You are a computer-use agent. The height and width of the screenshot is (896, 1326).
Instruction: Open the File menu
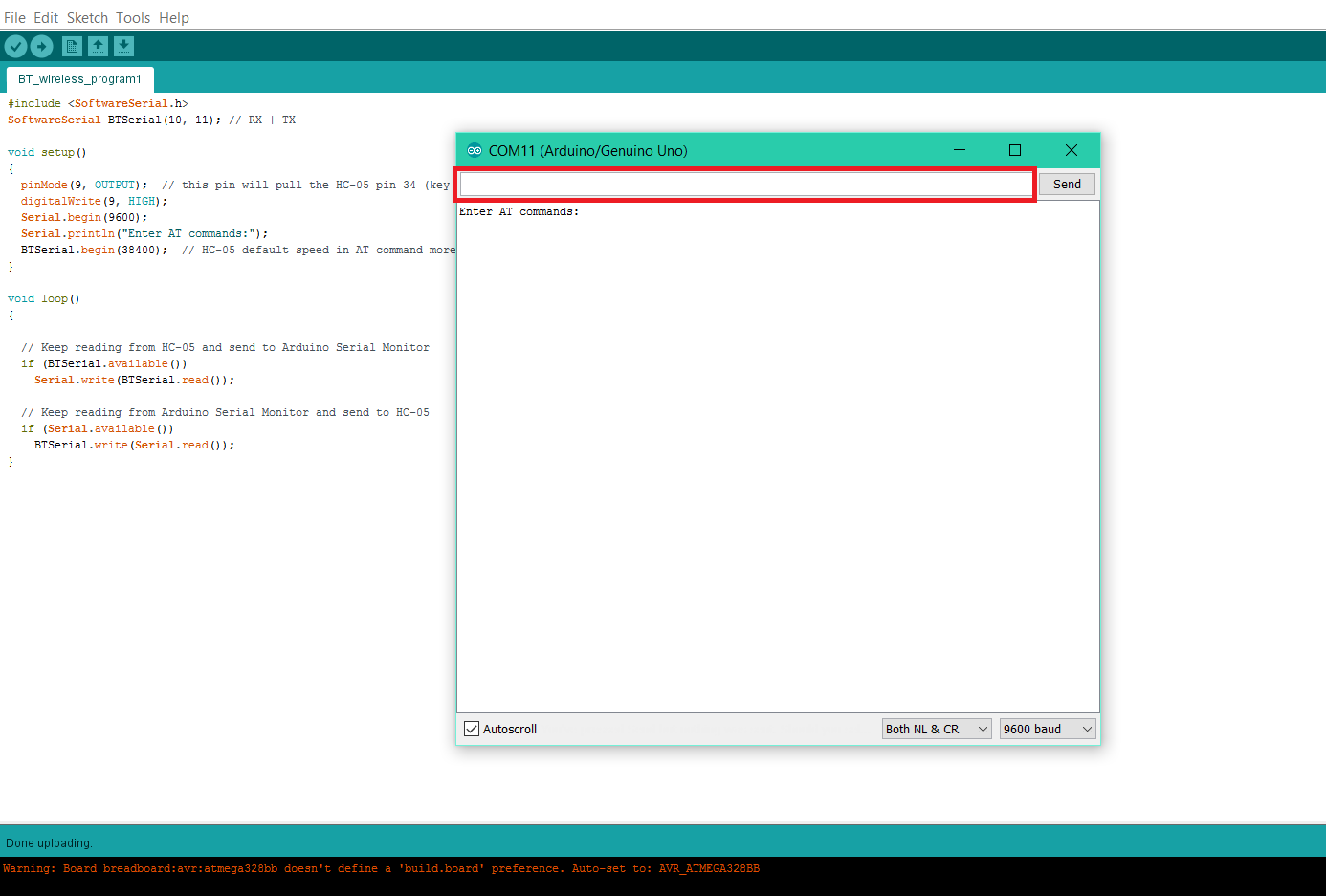(x=14, y=17)
